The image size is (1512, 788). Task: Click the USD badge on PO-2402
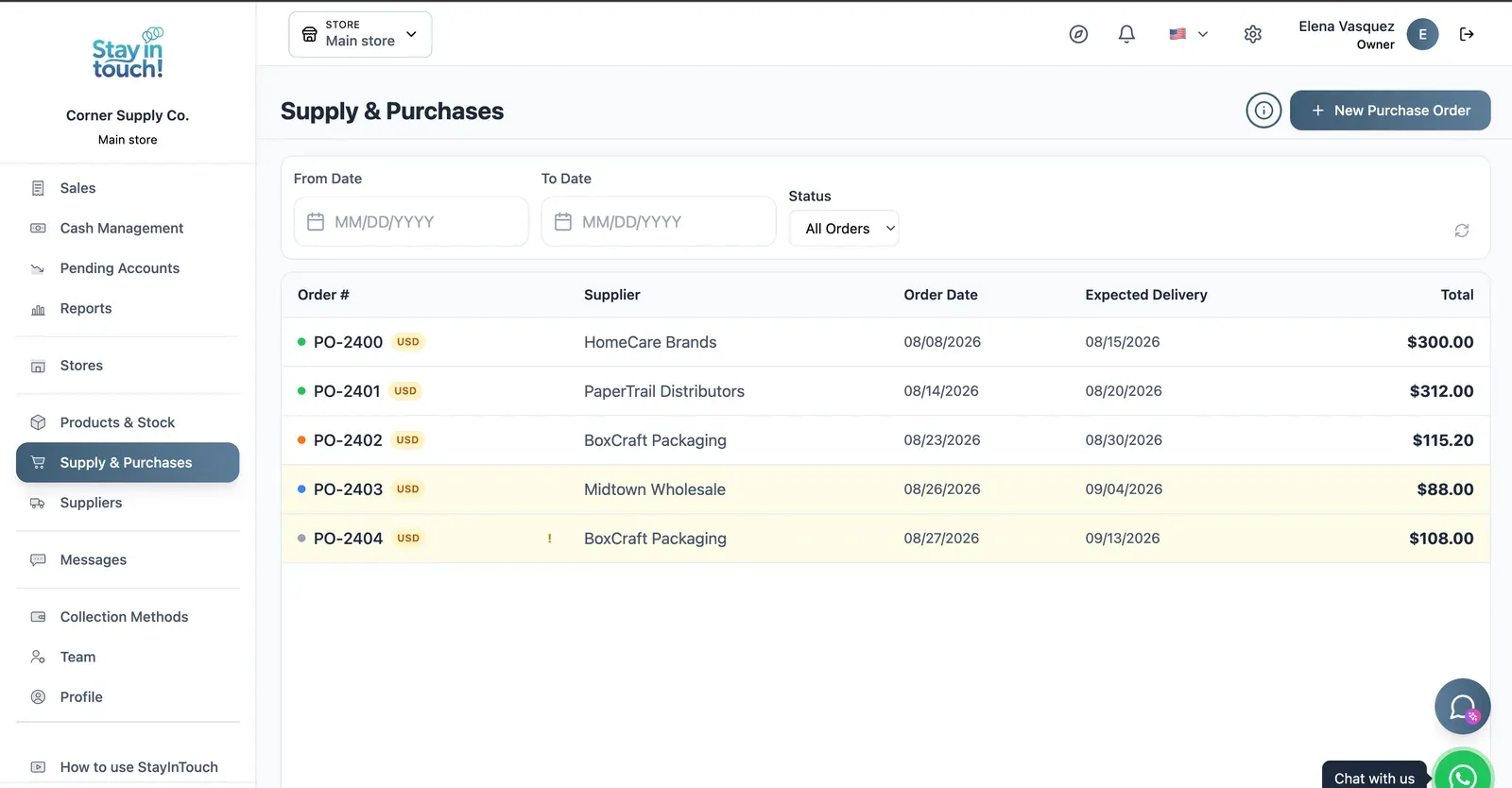point(407,440)
